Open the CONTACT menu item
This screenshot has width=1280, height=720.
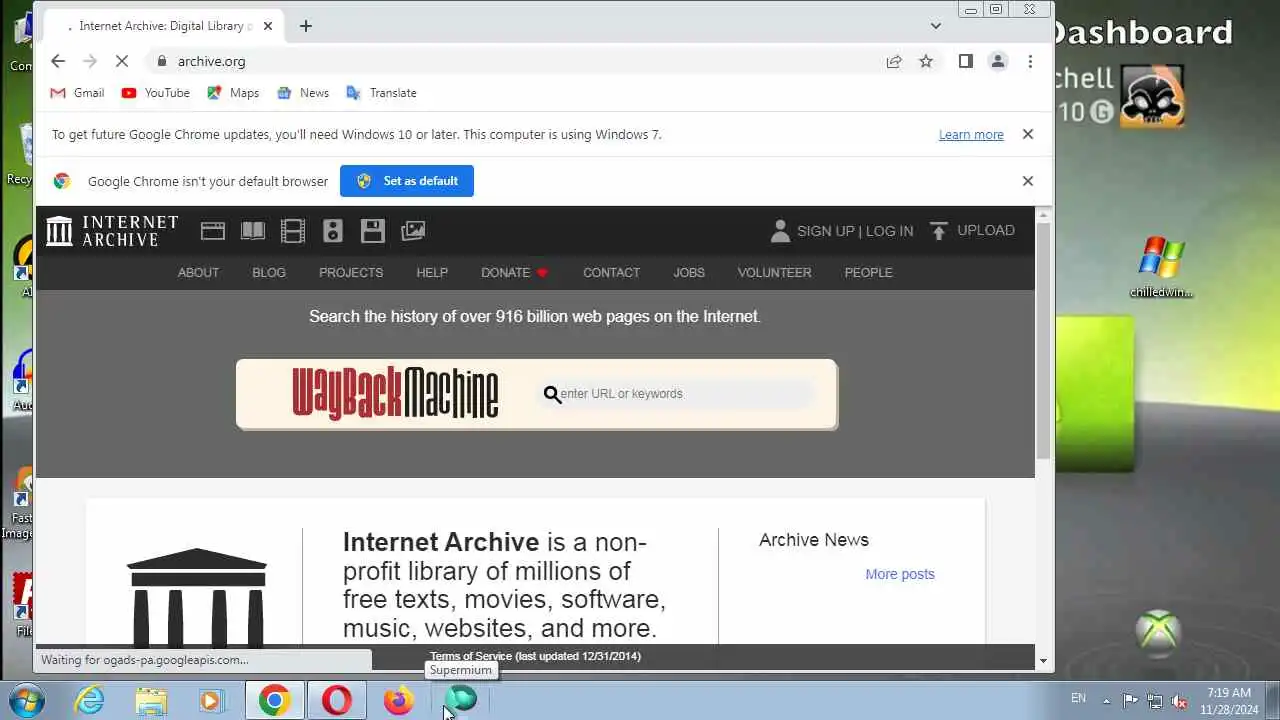tap(611, 272)
